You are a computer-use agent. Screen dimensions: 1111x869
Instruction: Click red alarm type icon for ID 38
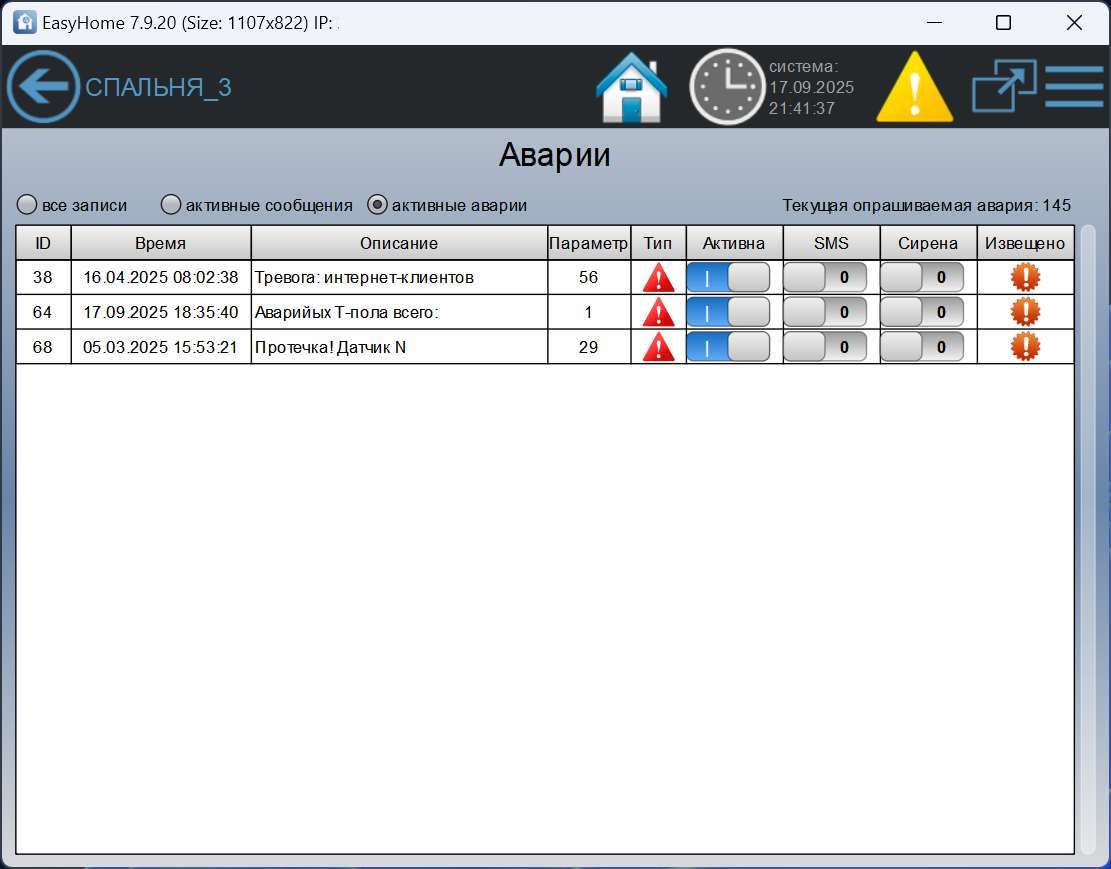[x=658, y=278]
